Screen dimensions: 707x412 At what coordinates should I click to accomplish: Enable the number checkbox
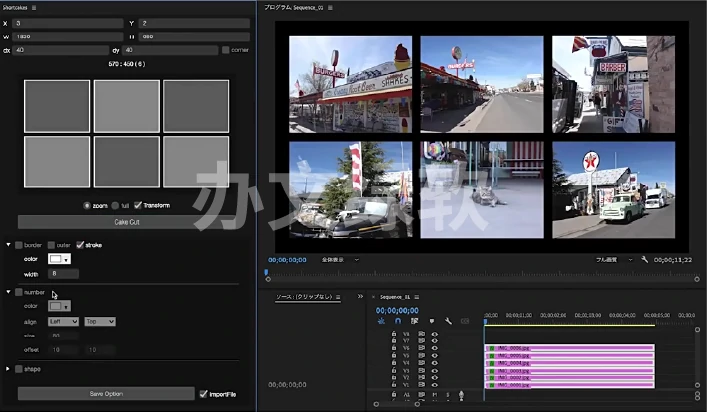coord(19,292)
